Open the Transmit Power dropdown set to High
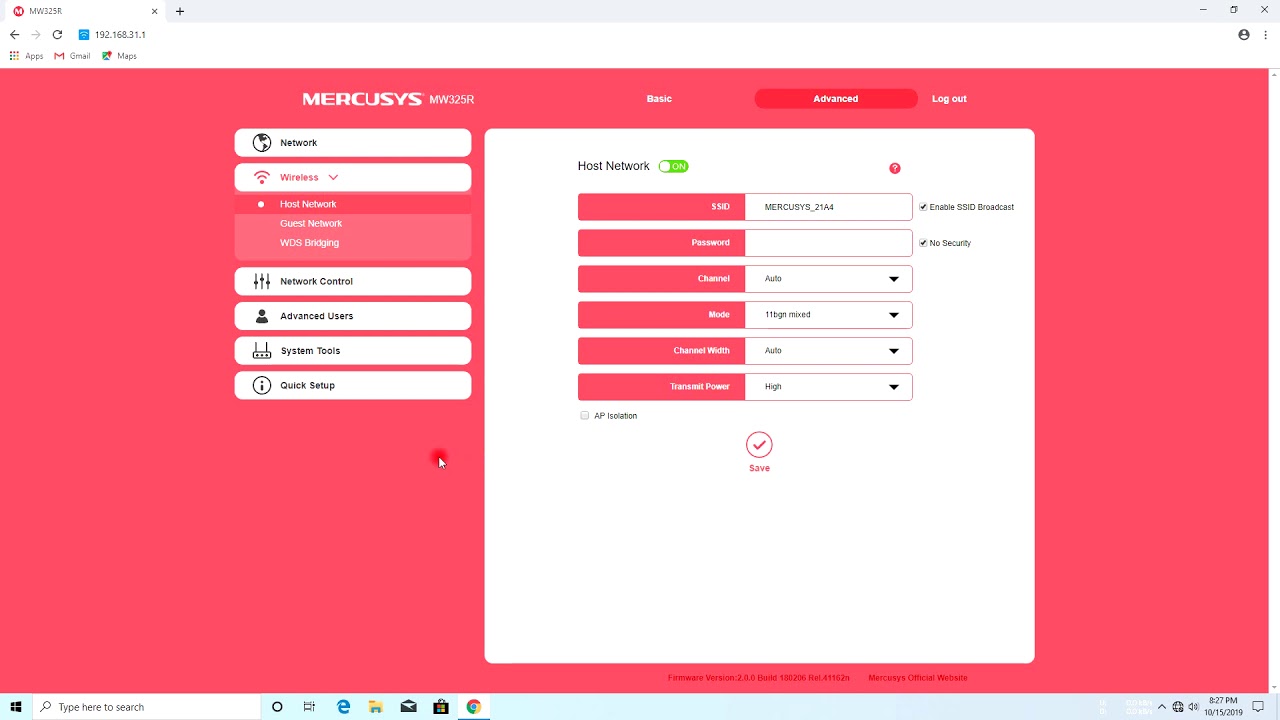Image resolution: width=1280 pixels, height=720 pixels. coord(828,387)
